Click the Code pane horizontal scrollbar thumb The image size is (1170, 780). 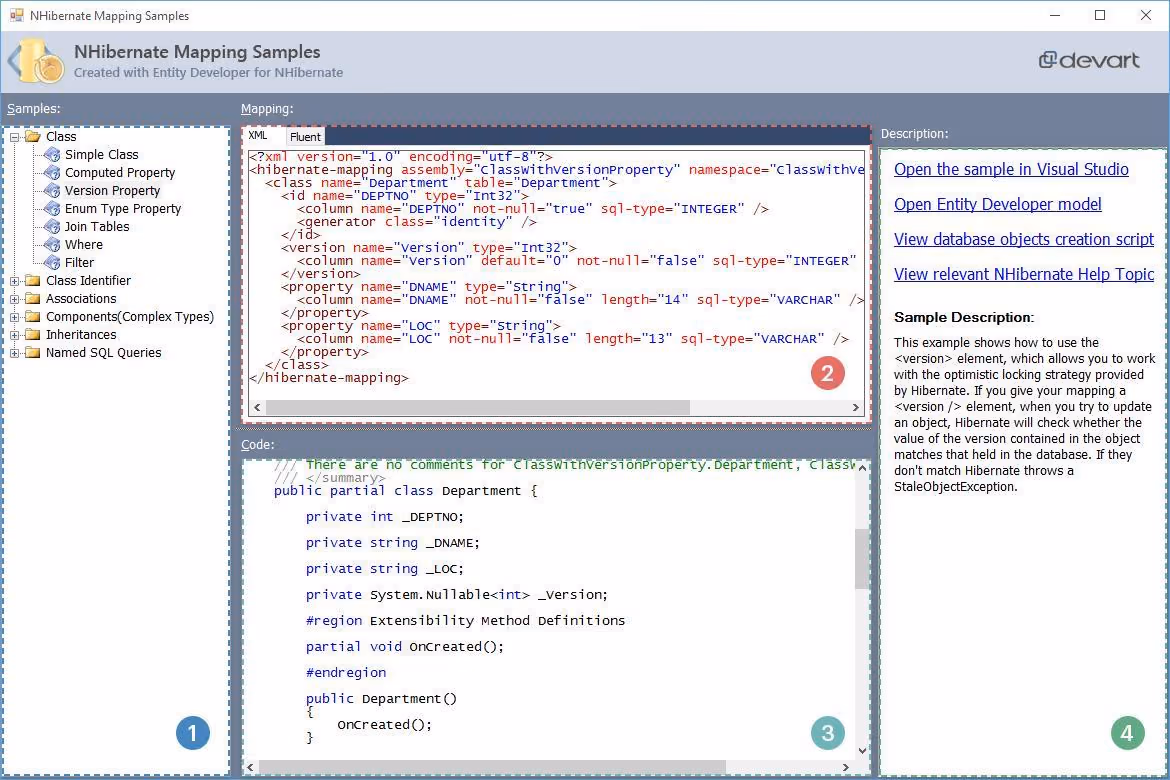coord(492,767)
